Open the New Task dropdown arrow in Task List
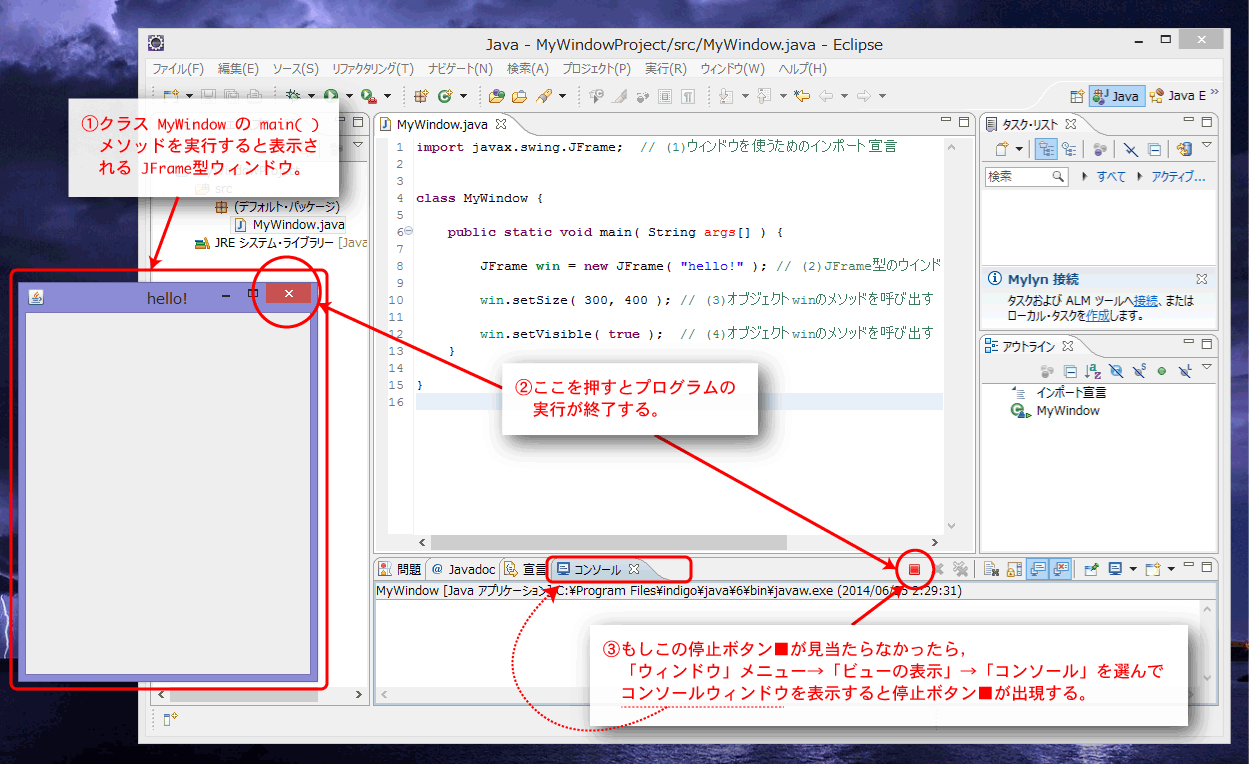 click(1019, 149)
